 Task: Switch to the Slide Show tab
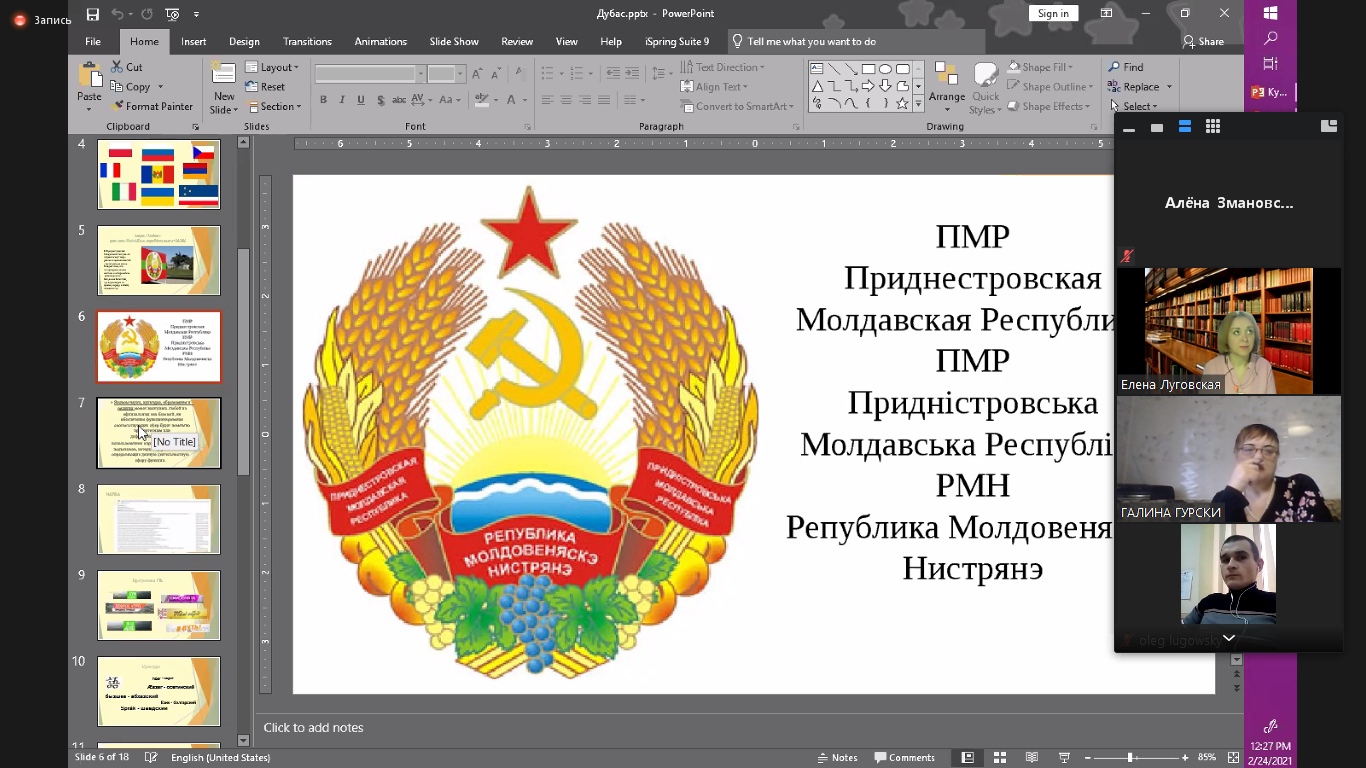(454, 42)
